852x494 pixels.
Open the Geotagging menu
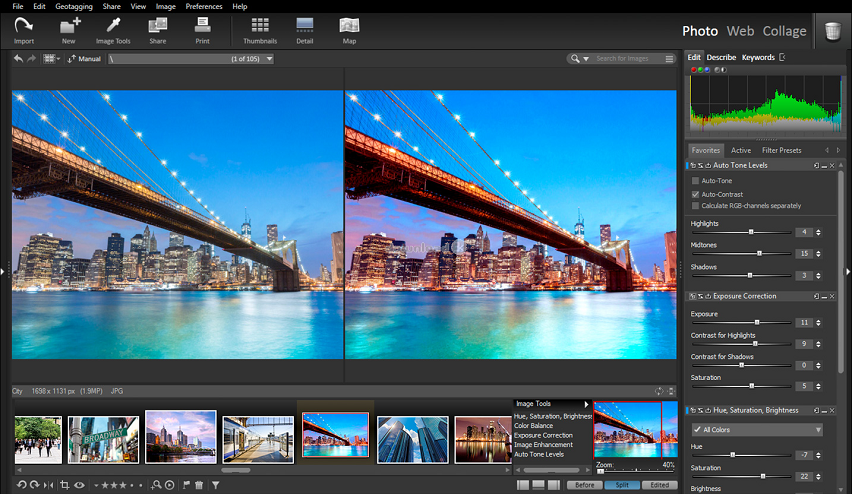[74, 6]
